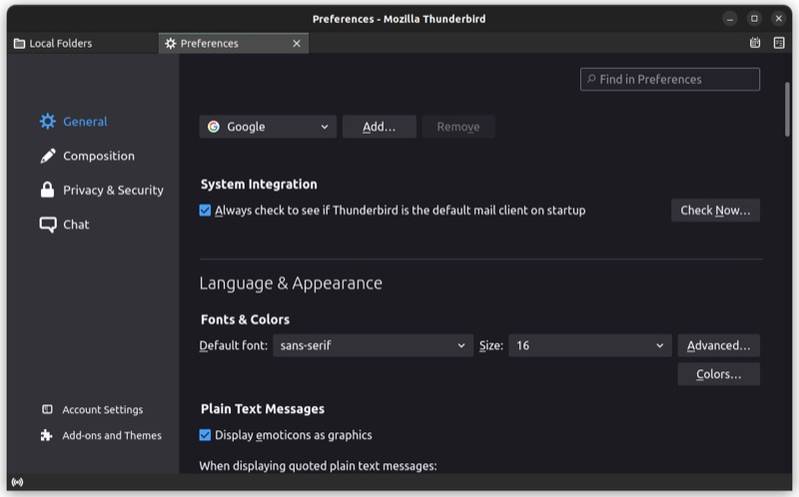Click the General gear icon in sidebar

pos(48,122)
